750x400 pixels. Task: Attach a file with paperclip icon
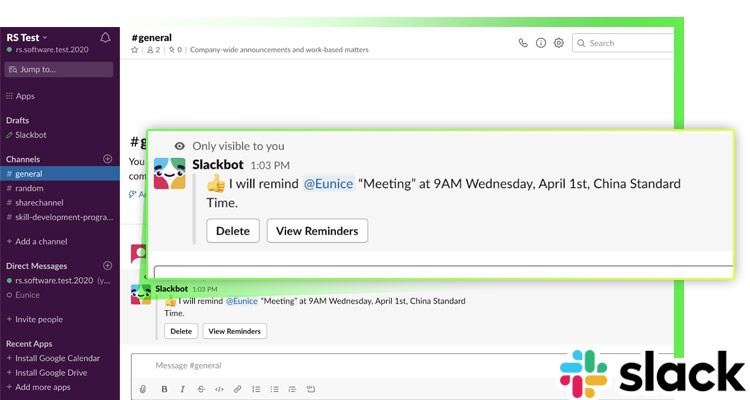click(143, 389)
